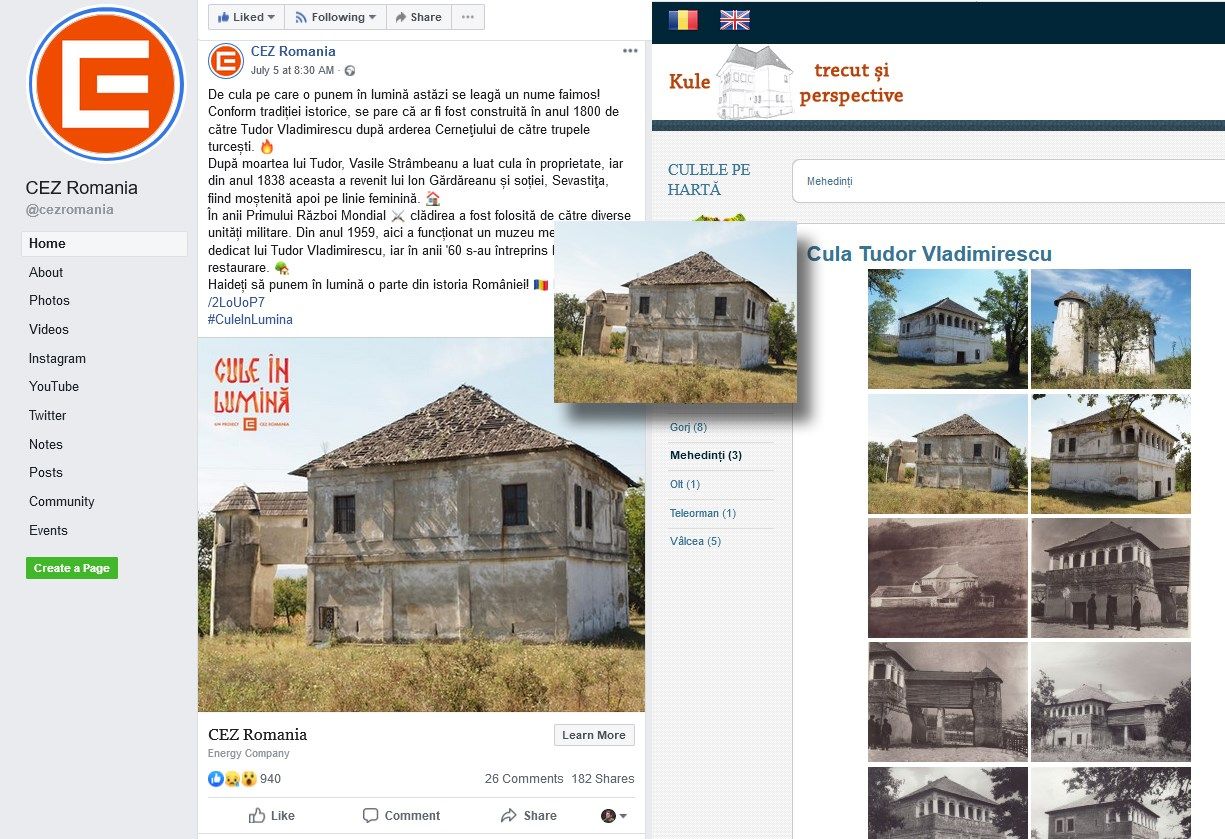
Task: Click the post reactions emoji count
Action: (x=245, y=779)
